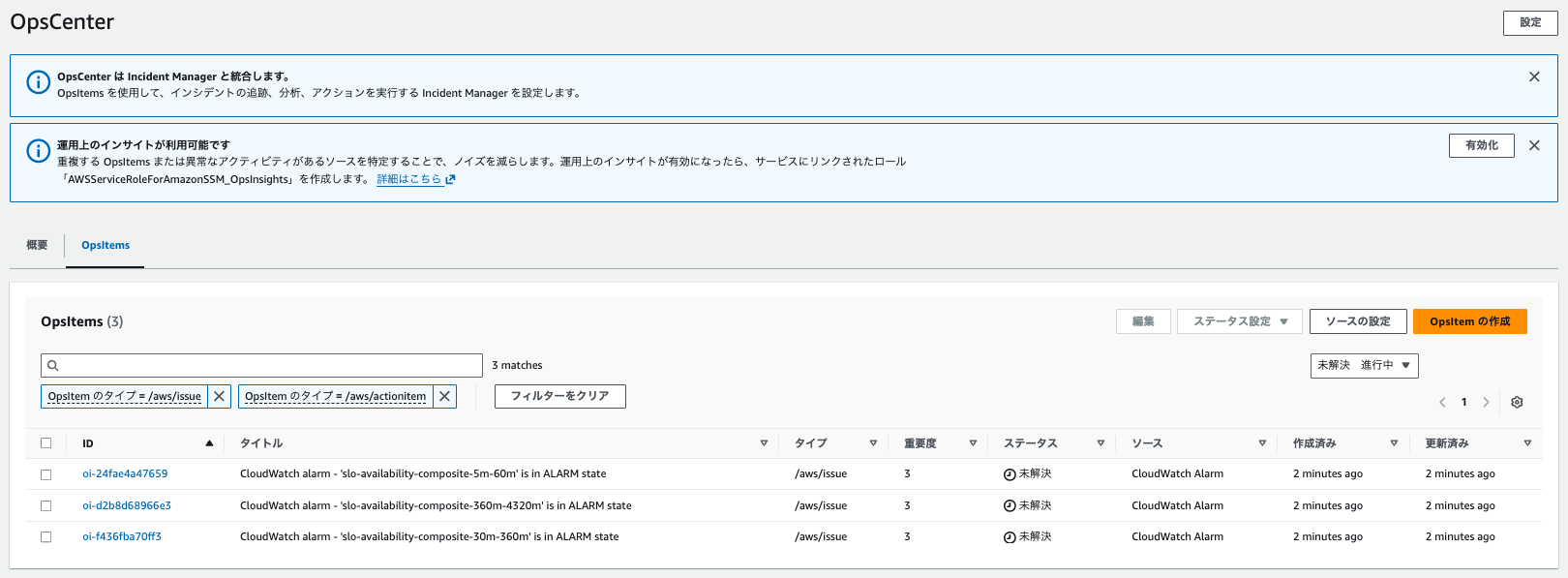This screenshot has height=578, width=1568.
Task: Focus the OpsItems search field
Action: tap(261, 365)
